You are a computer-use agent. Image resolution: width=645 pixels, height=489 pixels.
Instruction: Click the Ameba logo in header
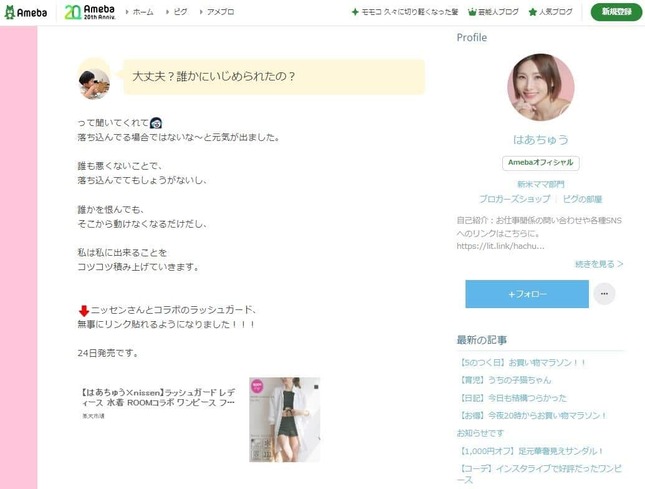(29, 12)
